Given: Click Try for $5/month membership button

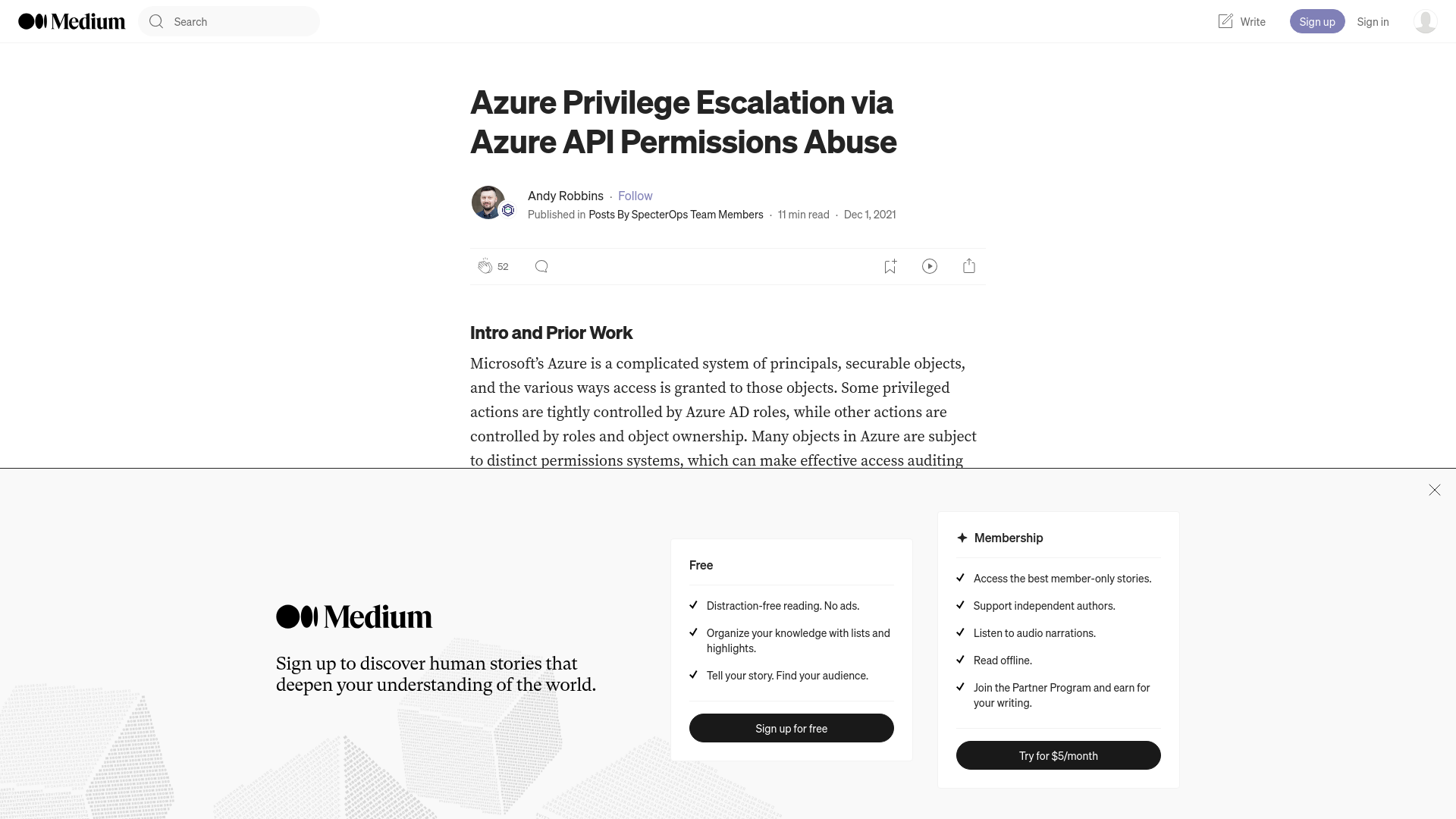Looking at the screenshot, I should coord(1058,755).
